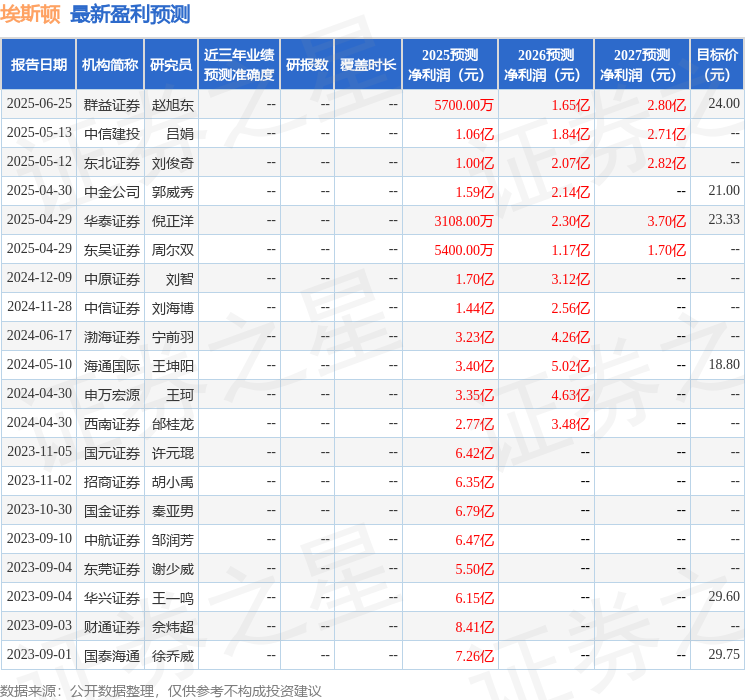Select institution 中原证券
Viewport: 745px width, 700px height.
[112, 279]
